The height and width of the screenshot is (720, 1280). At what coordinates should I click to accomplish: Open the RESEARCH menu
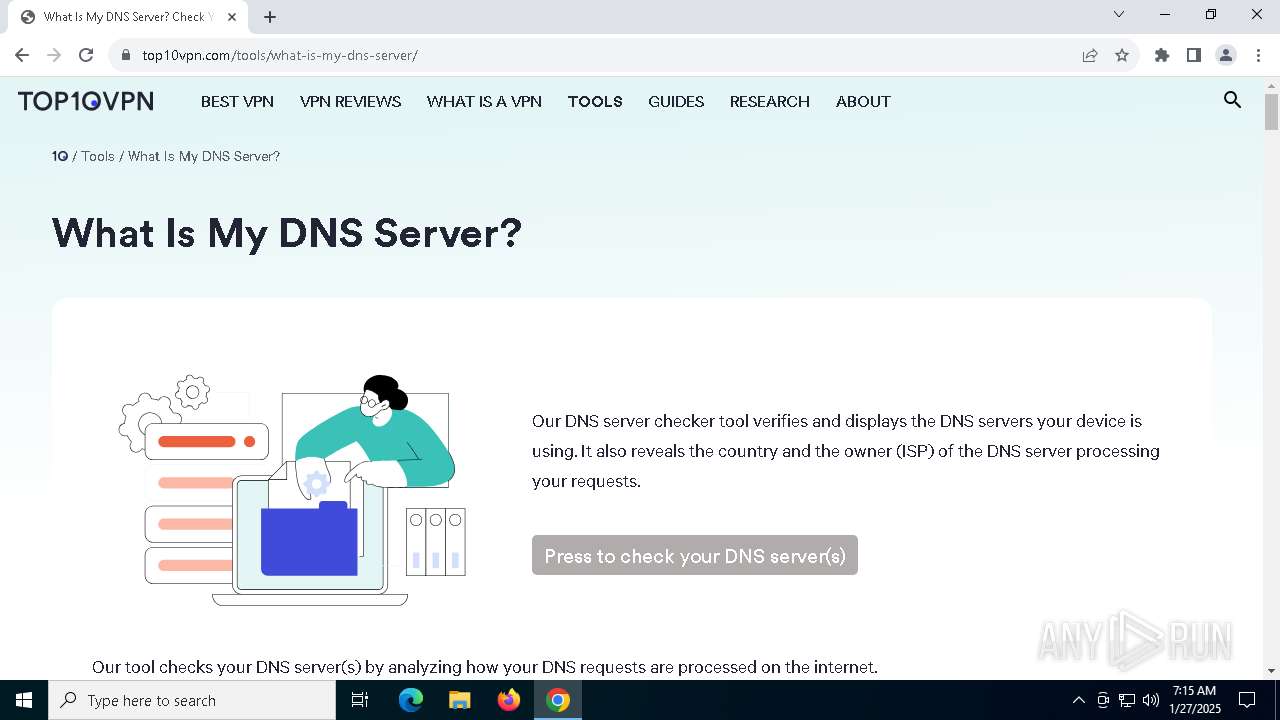click(x=770, y=101)
